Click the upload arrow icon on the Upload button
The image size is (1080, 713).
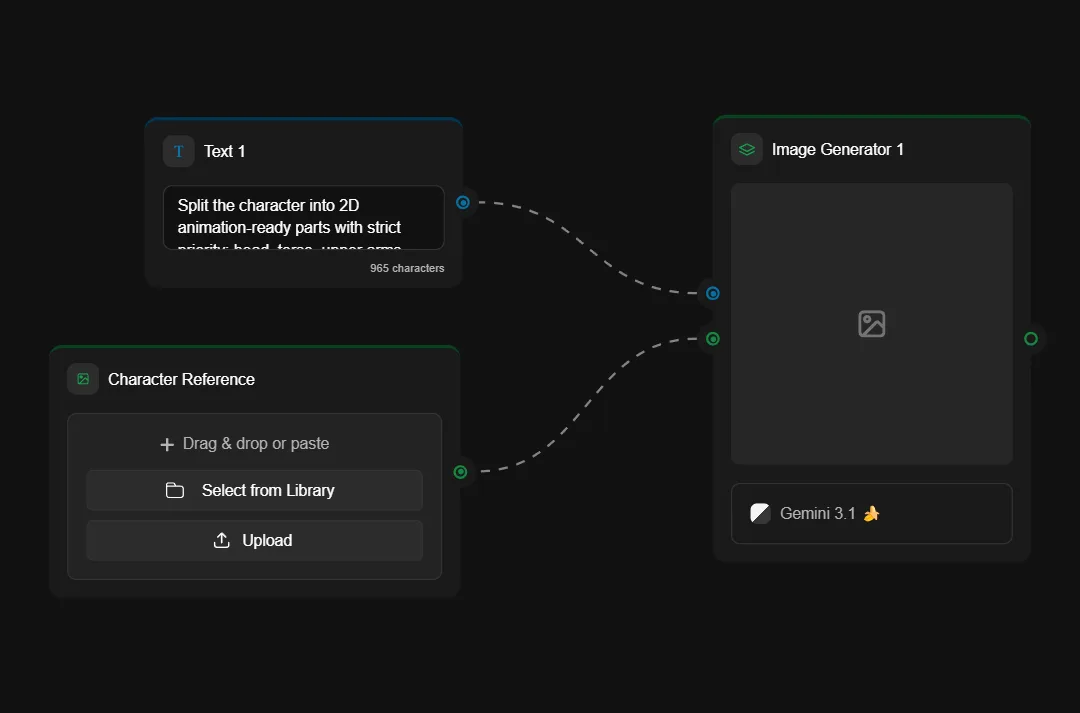pyautogui.click(x=220, y=540)
